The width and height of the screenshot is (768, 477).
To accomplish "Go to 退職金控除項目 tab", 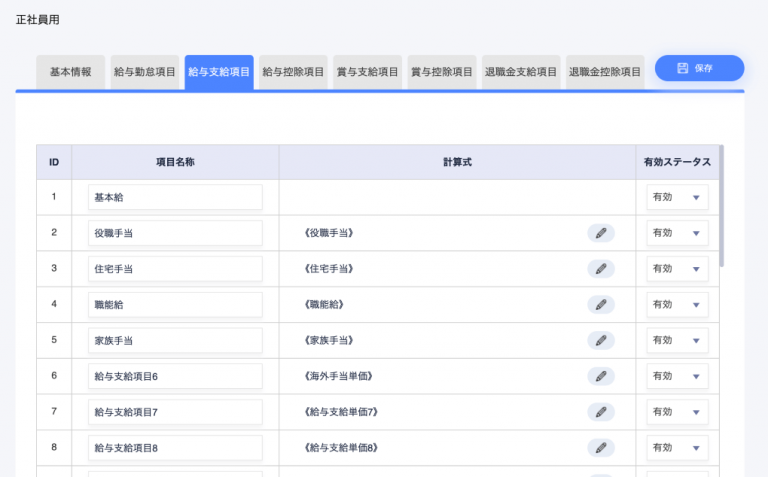I will 605,72.
